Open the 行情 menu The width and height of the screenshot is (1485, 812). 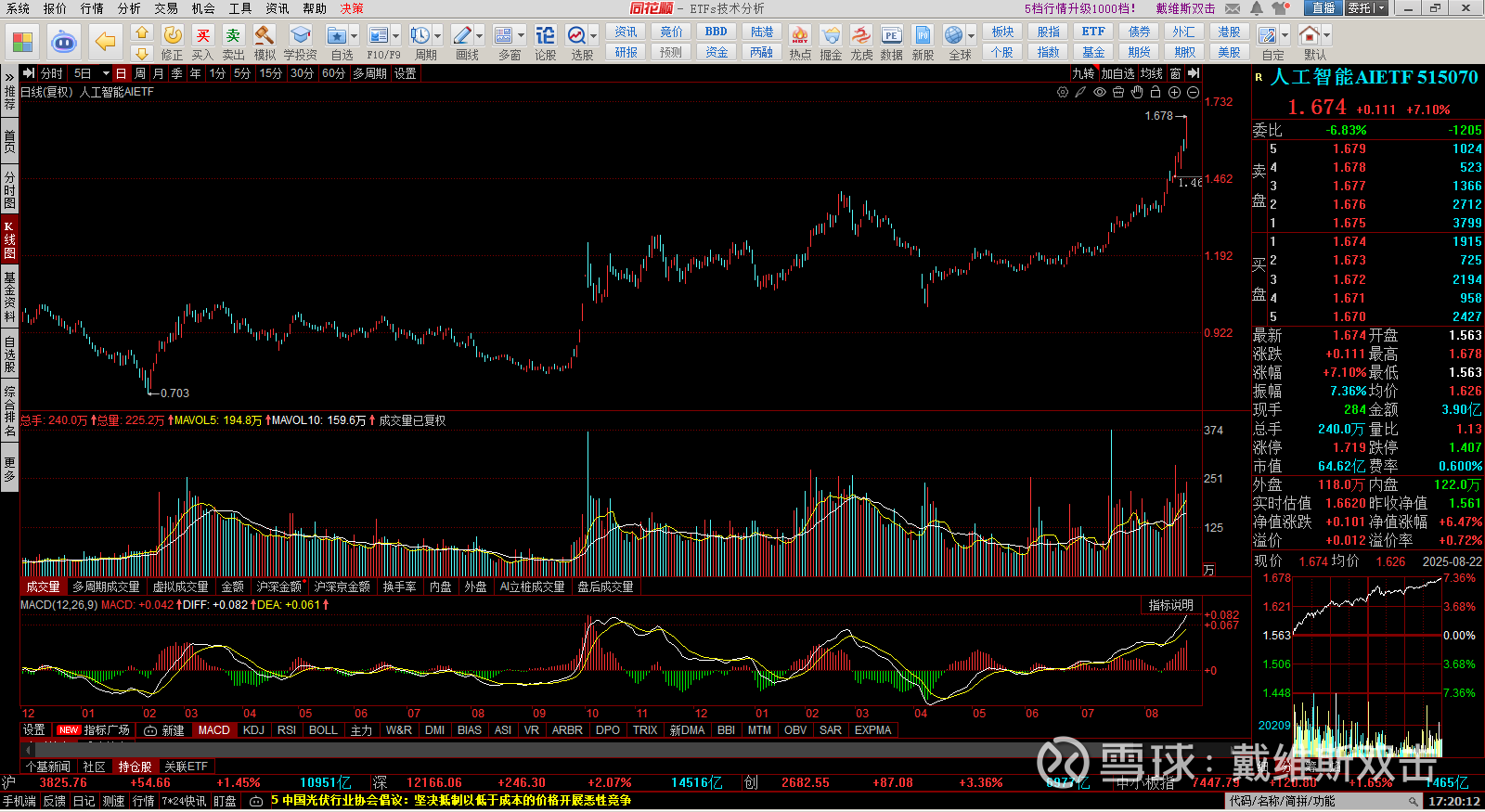92,8
